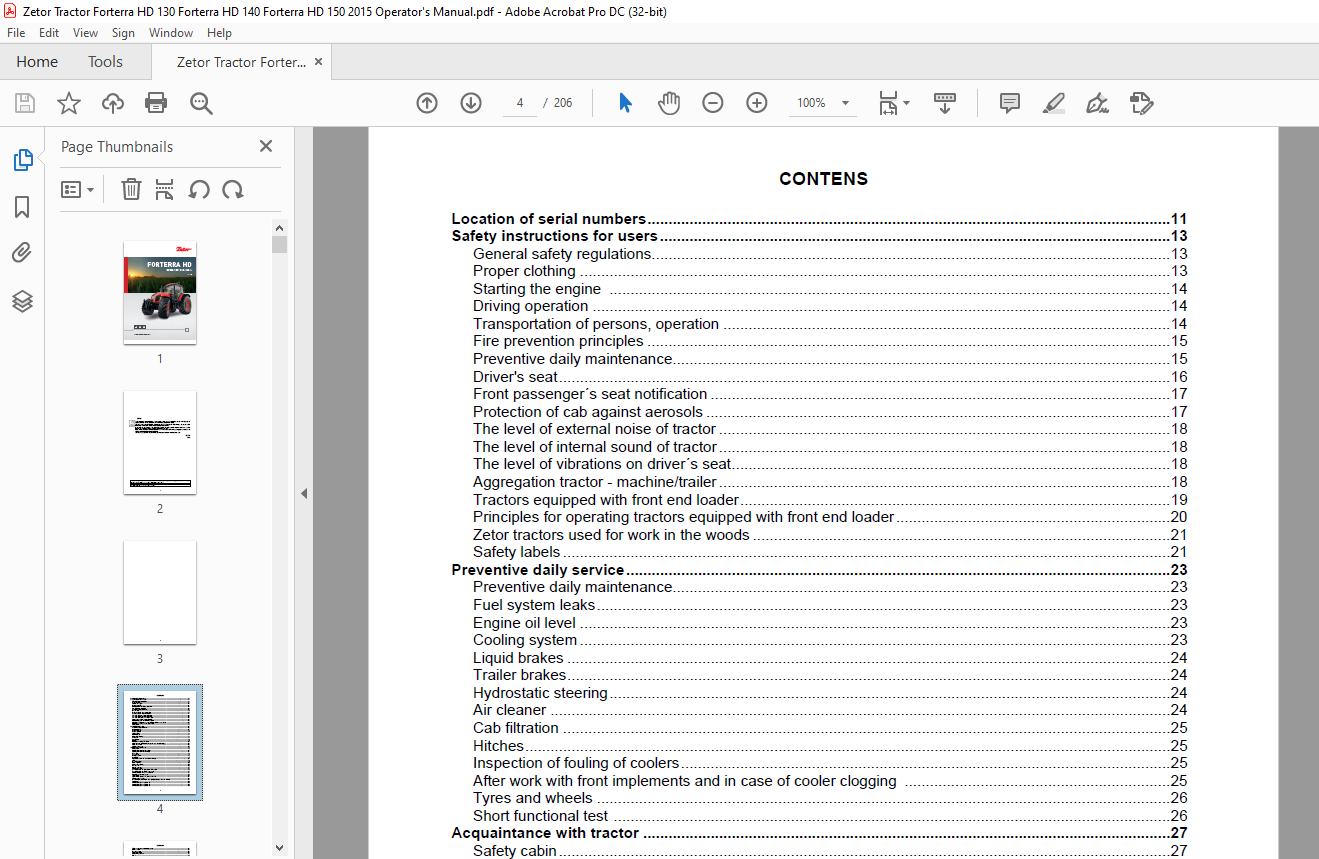Viewport: 1319px width, 859px height.
Task: Zoom in with plus button
Action: [757, 103]
